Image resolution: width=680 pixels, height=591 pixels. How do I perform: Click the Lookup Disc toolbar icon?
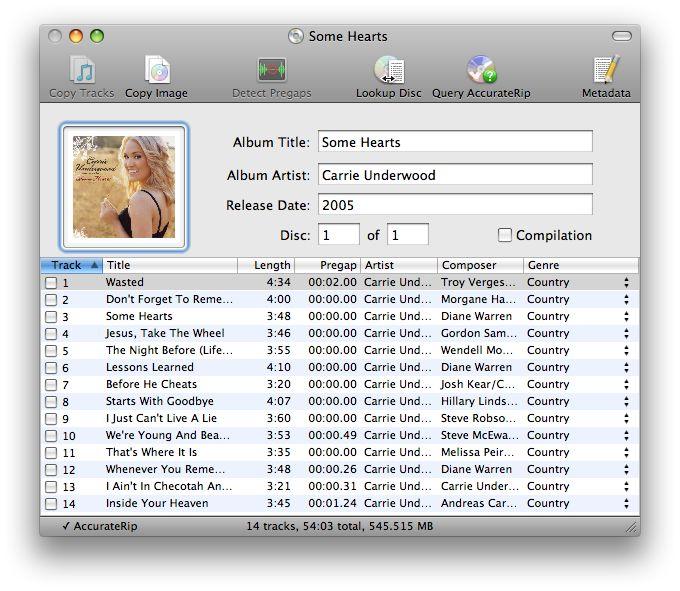pos(389,69)
